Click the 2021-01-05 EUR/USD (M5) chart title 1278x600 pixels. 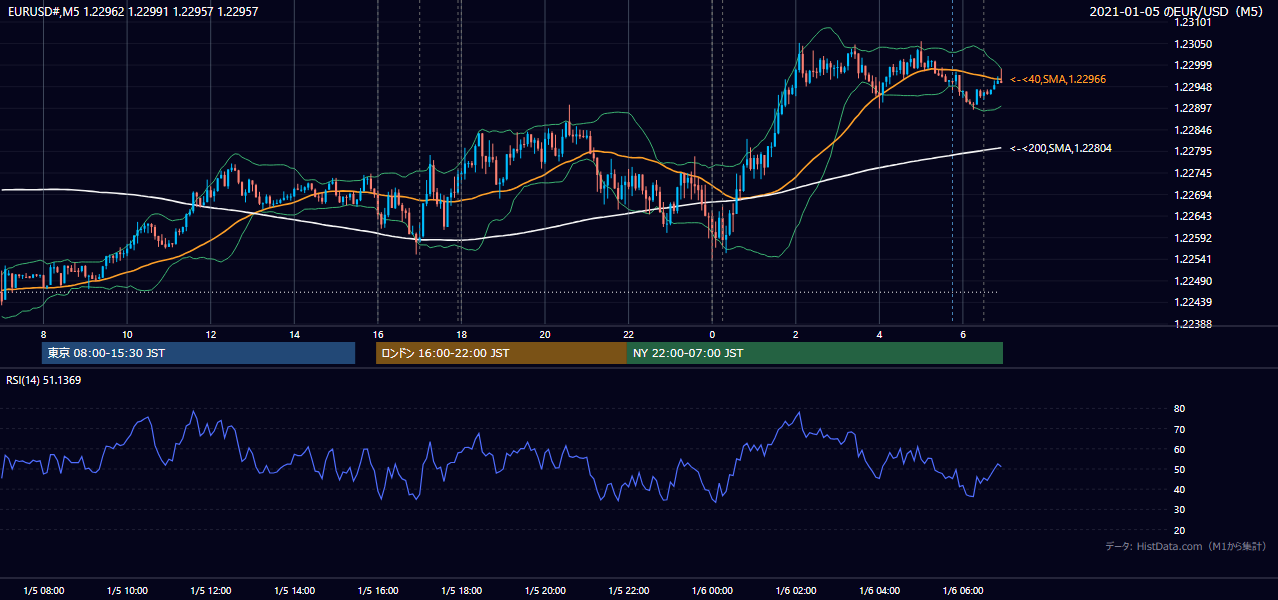pyautogui.click(x=1176, y=12)
